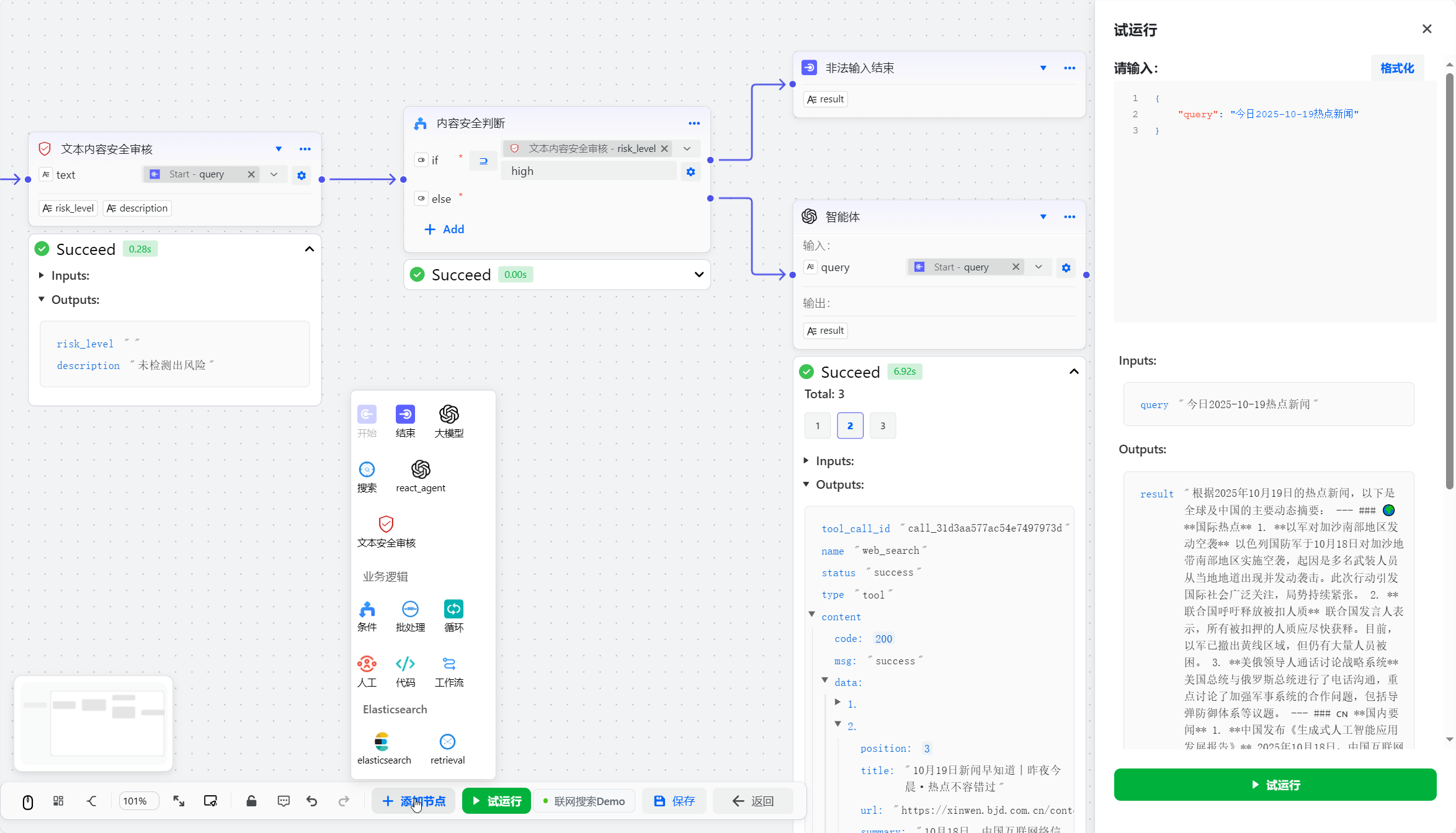The height and width of the screenshot is (833, 1456).
Task: Select the 代码 code node icon
Action: (405, 664)
